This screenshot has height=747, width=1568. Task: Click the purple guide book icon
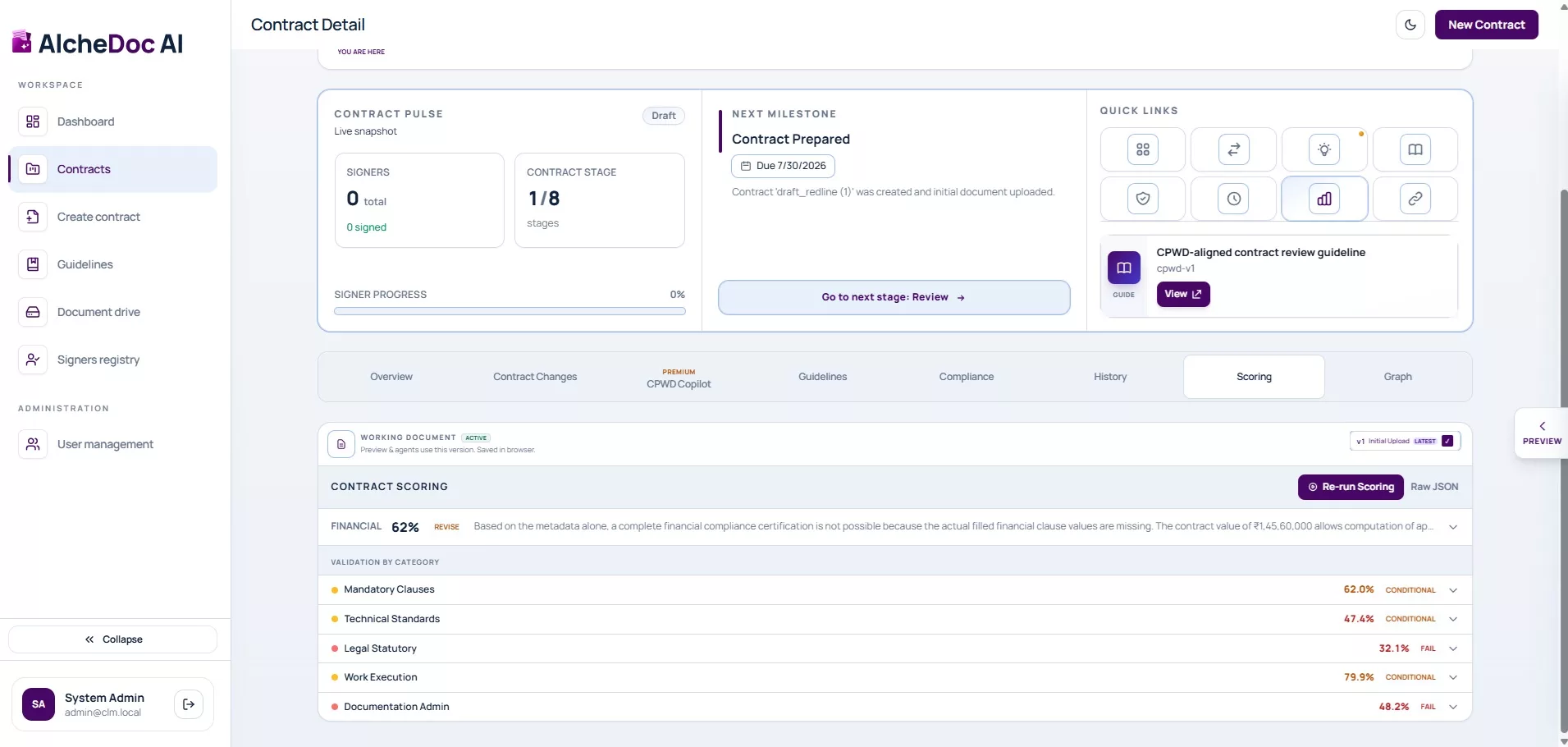[1124, 268]
